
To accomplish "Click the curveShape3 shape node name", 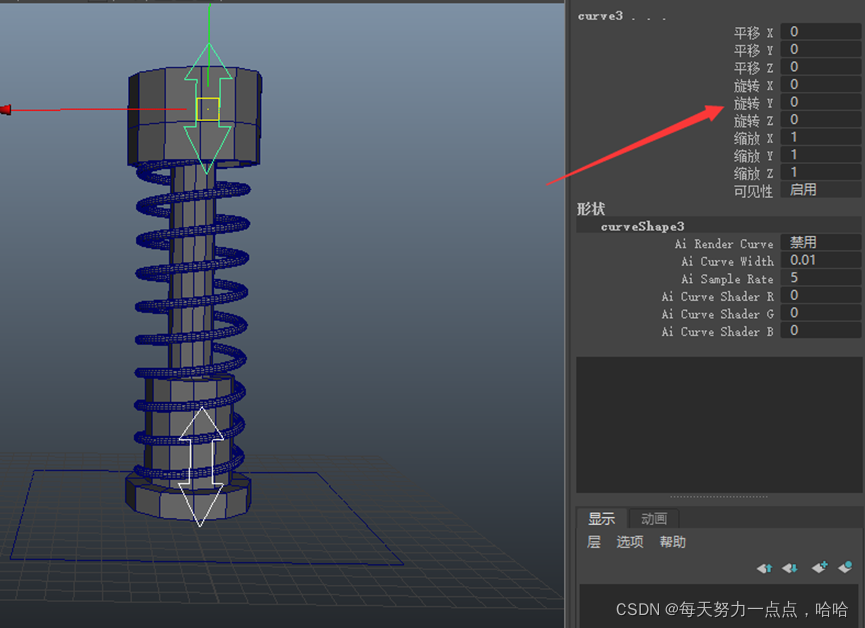I will click(x=642, y=227).
